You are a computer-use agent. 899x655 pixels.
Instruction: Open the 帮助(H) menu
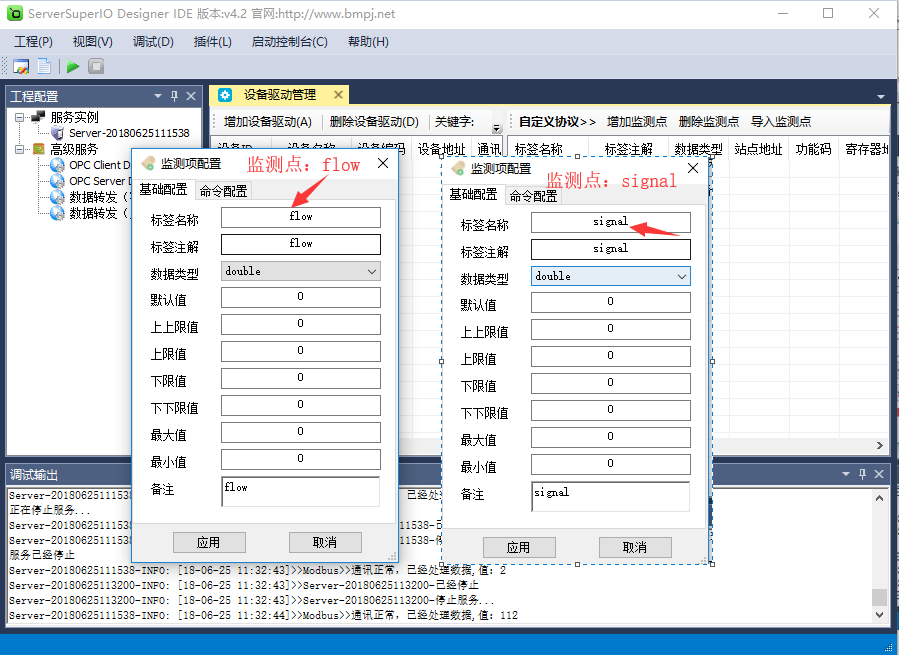tap(368, 42)
